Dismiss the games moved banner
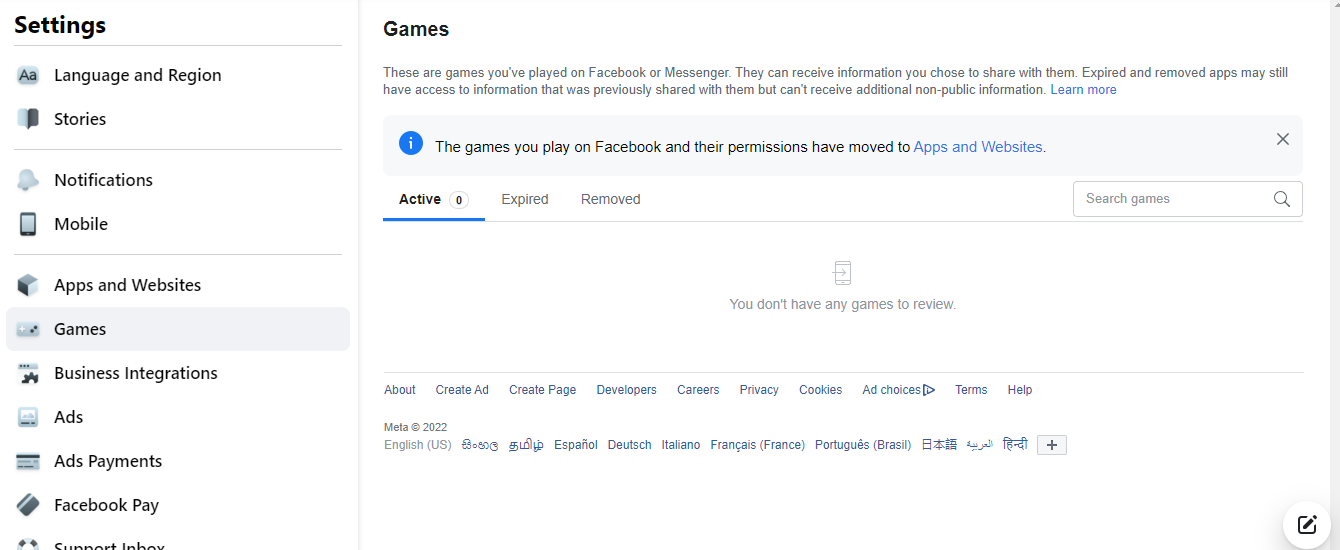 pos(1283,139)
